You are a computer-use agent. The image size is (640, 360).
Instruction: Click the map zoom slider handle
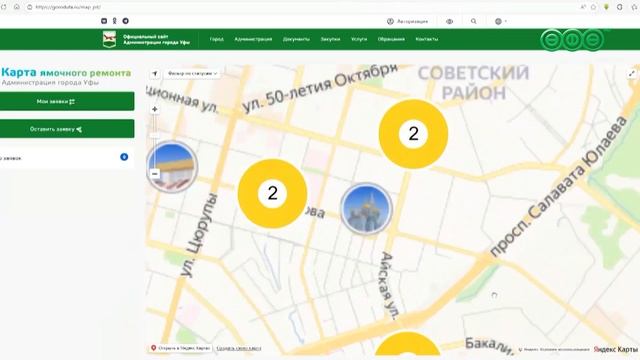(x=155, y=135)
